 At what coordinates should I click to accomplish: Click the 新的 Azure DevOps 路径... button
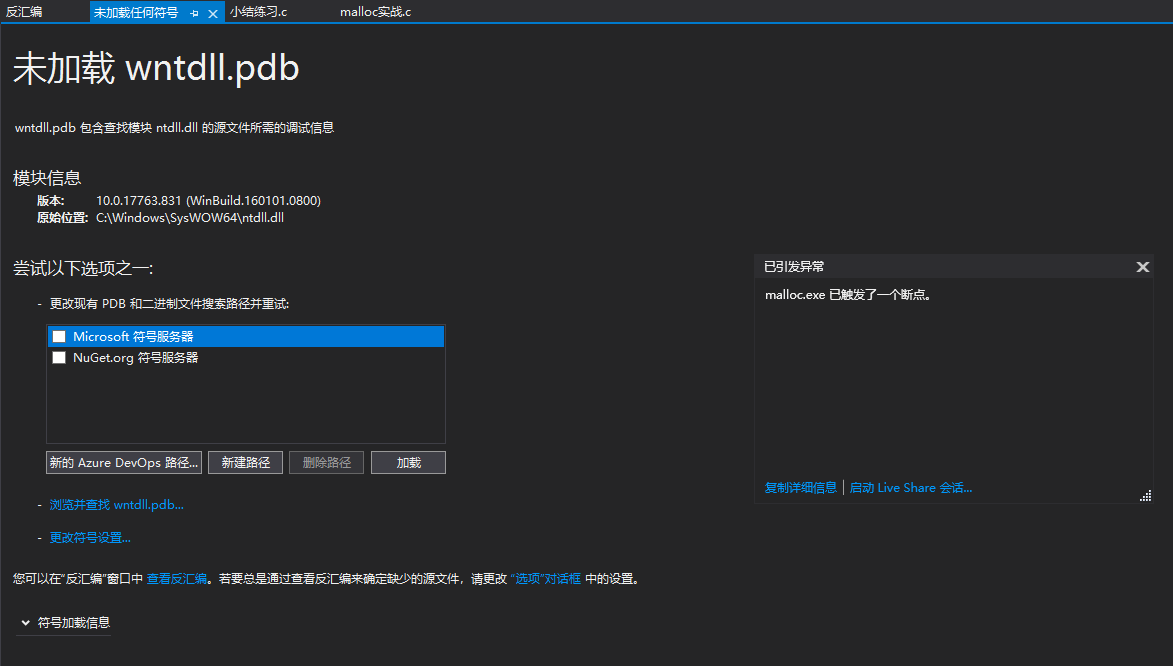tap(124, 462)
